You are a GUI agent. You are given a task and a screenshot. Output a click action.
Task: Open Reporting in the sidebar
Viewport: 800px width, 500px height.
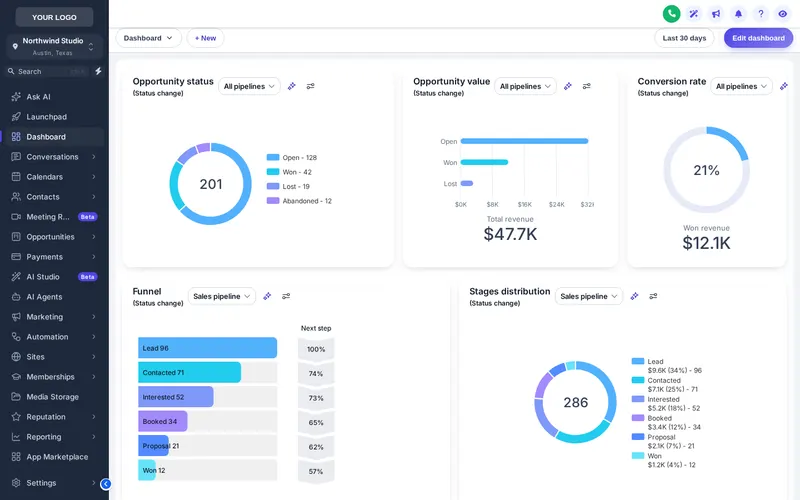(54, 437)
